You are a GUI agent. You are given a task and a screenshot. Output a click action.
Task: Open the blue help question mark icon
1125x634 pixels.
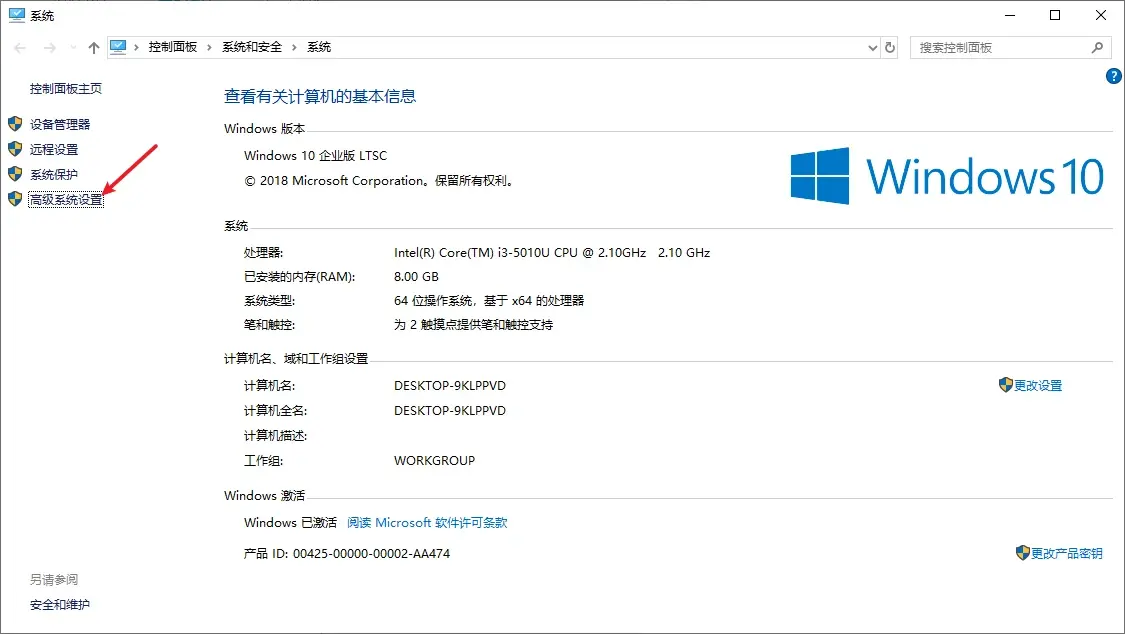1114,76
